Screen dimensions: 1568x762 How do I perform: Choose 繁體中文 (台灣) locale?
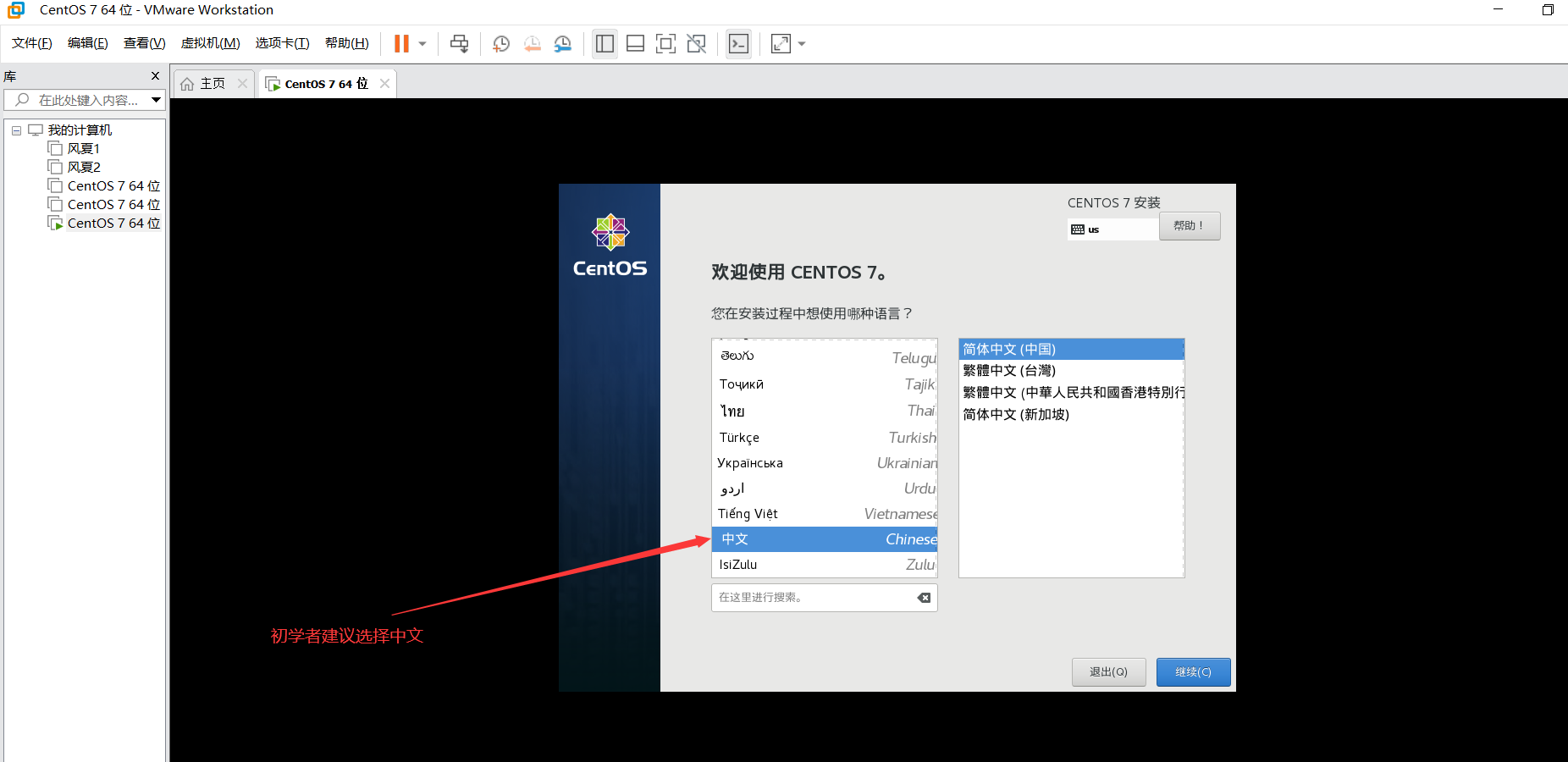(x=1071, y=371)
